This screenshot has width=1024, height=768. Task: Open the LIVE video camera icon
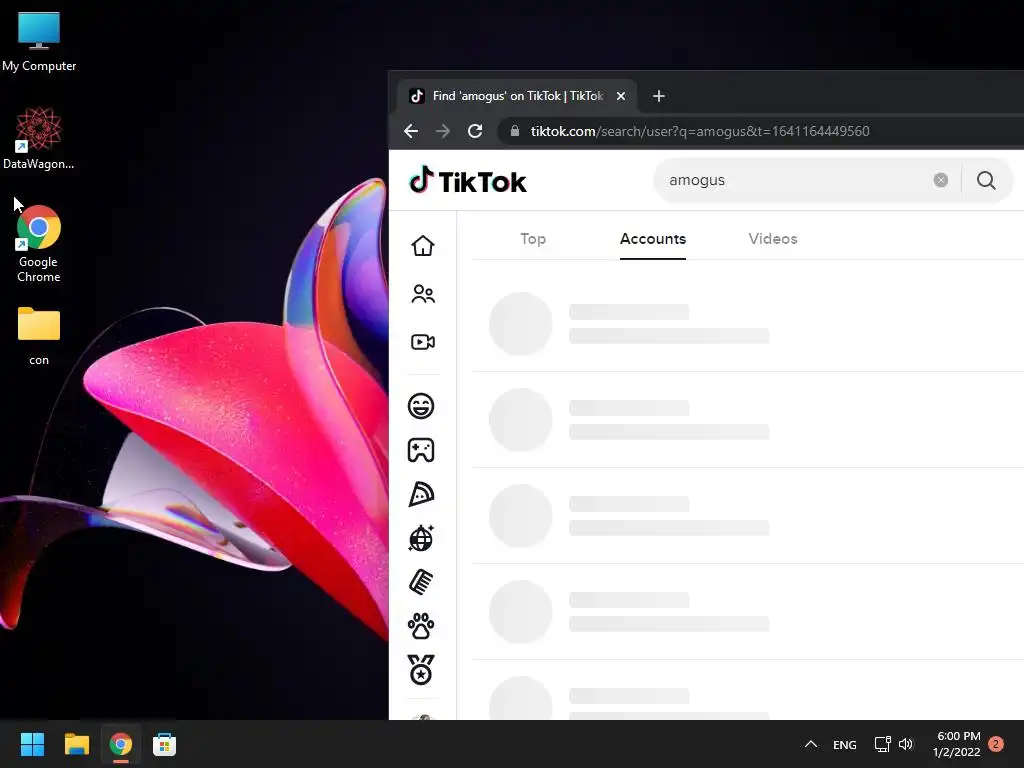423,342
